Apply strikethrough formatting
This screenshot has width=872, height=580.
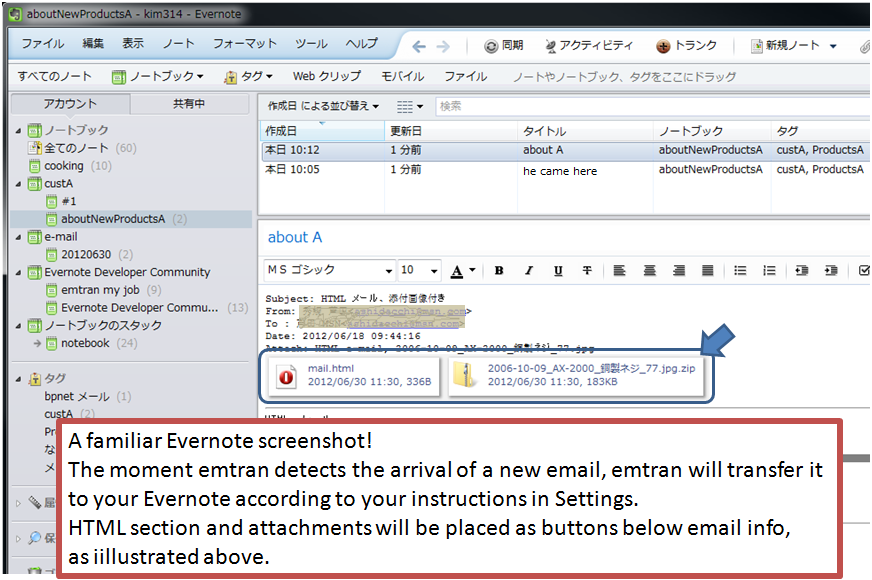click(x=587, y=270)
